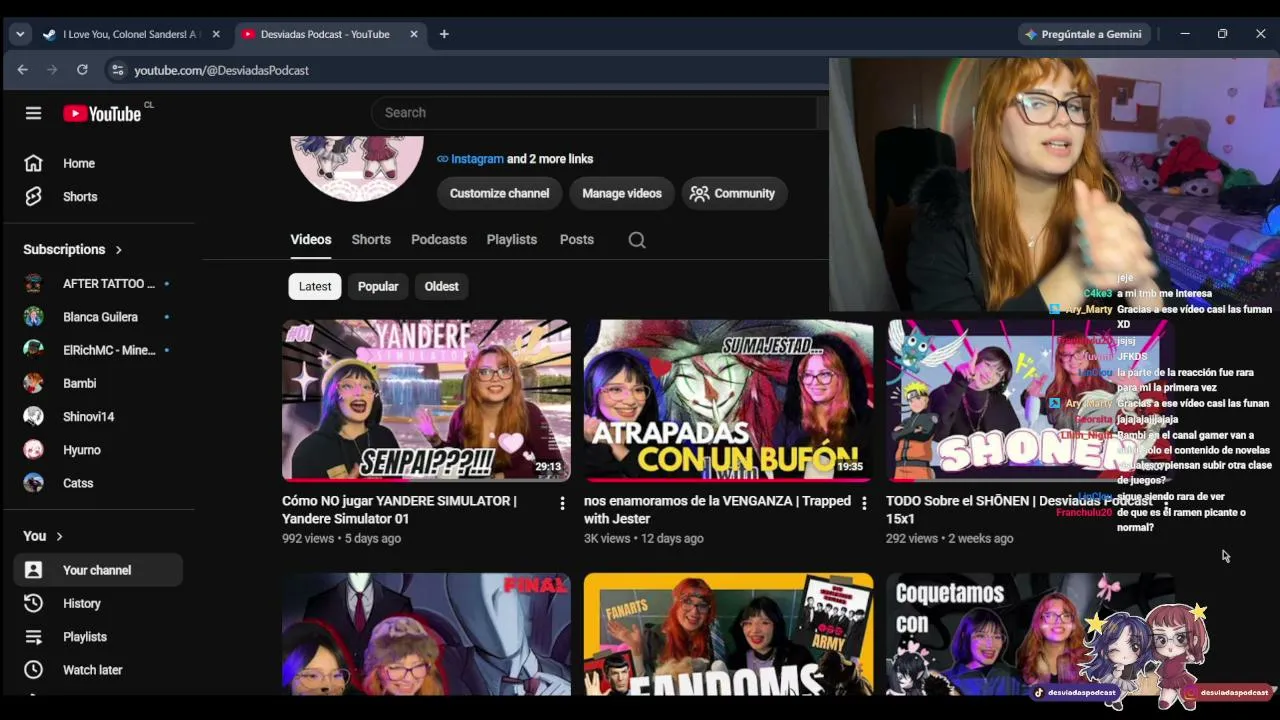
Task: Click the Hyurno channel avatar
Action: (34, 450)
